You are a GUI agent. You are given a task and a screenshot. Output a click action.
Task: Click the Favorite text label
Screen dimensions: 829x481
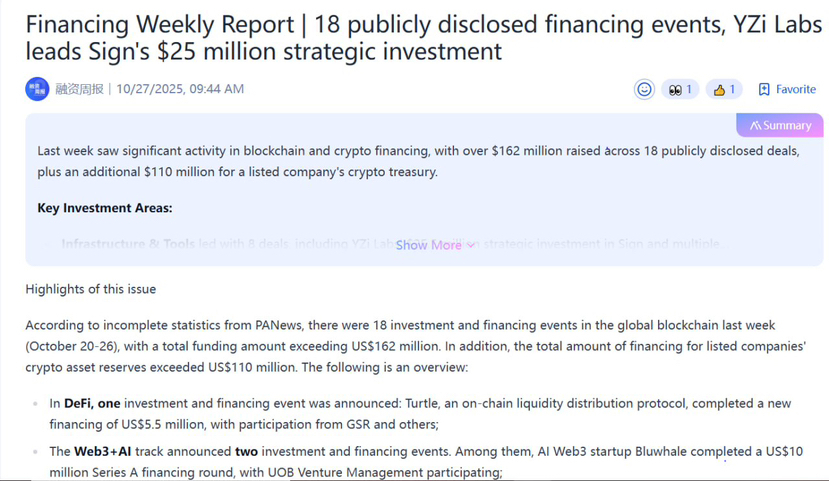point(796,89)
